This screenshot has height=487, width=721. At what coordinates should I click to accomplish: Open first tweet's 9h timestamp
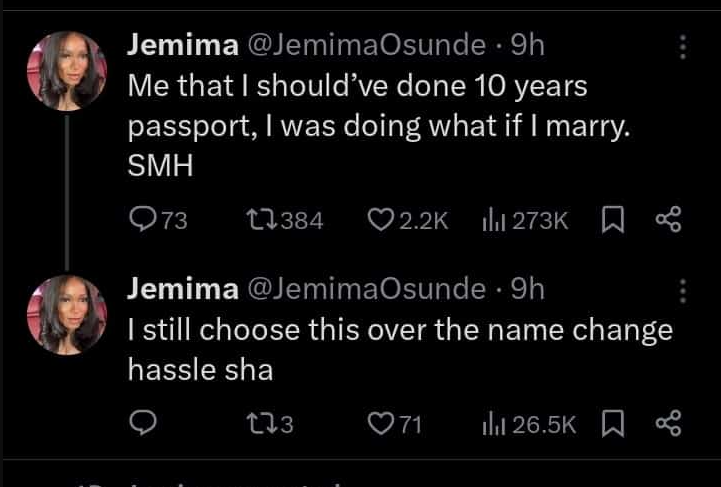[x=526, y=46]
